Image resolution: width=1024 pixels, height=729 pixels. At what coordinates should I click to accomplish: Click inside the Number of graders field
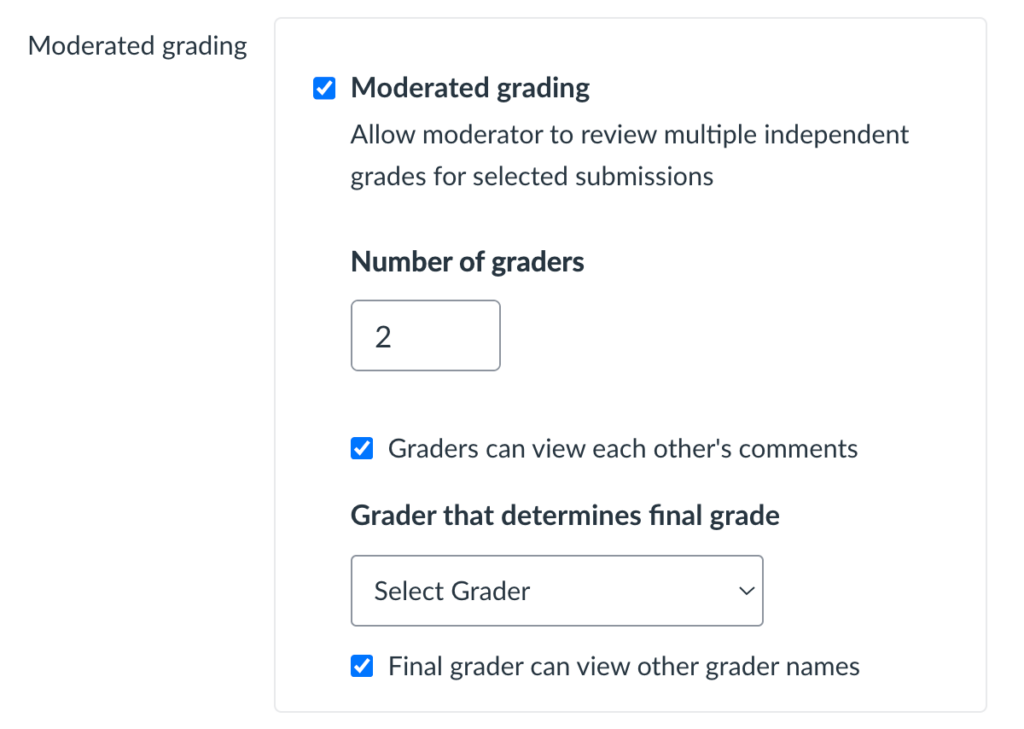tap(425, 335)
